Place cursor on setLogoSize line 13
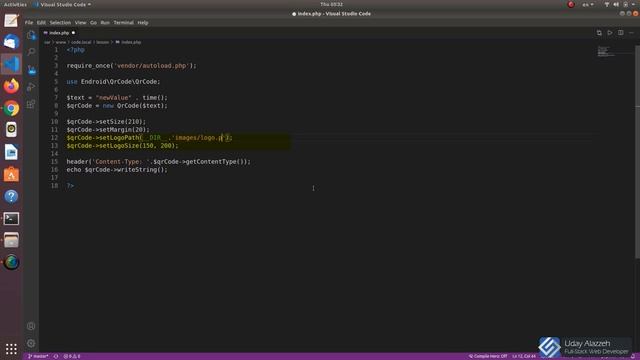640x360 pixels. 122,146
